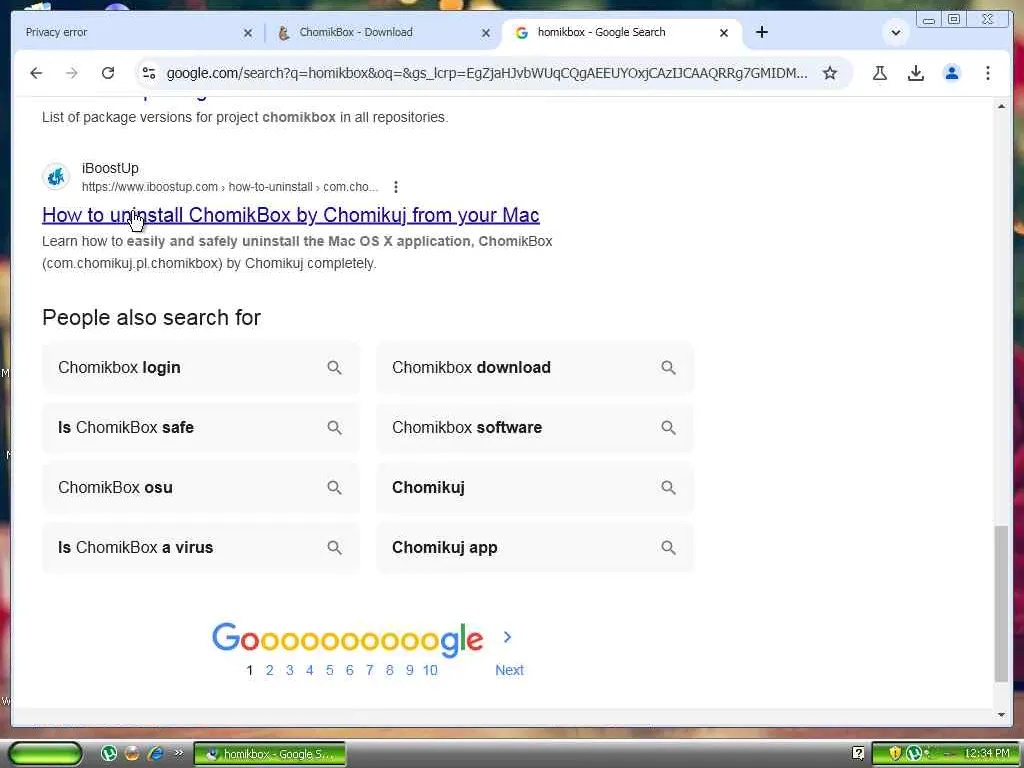The height and width of the screenshot is (768, 1024).
Task: Go to results page 7
Action: 370,670
